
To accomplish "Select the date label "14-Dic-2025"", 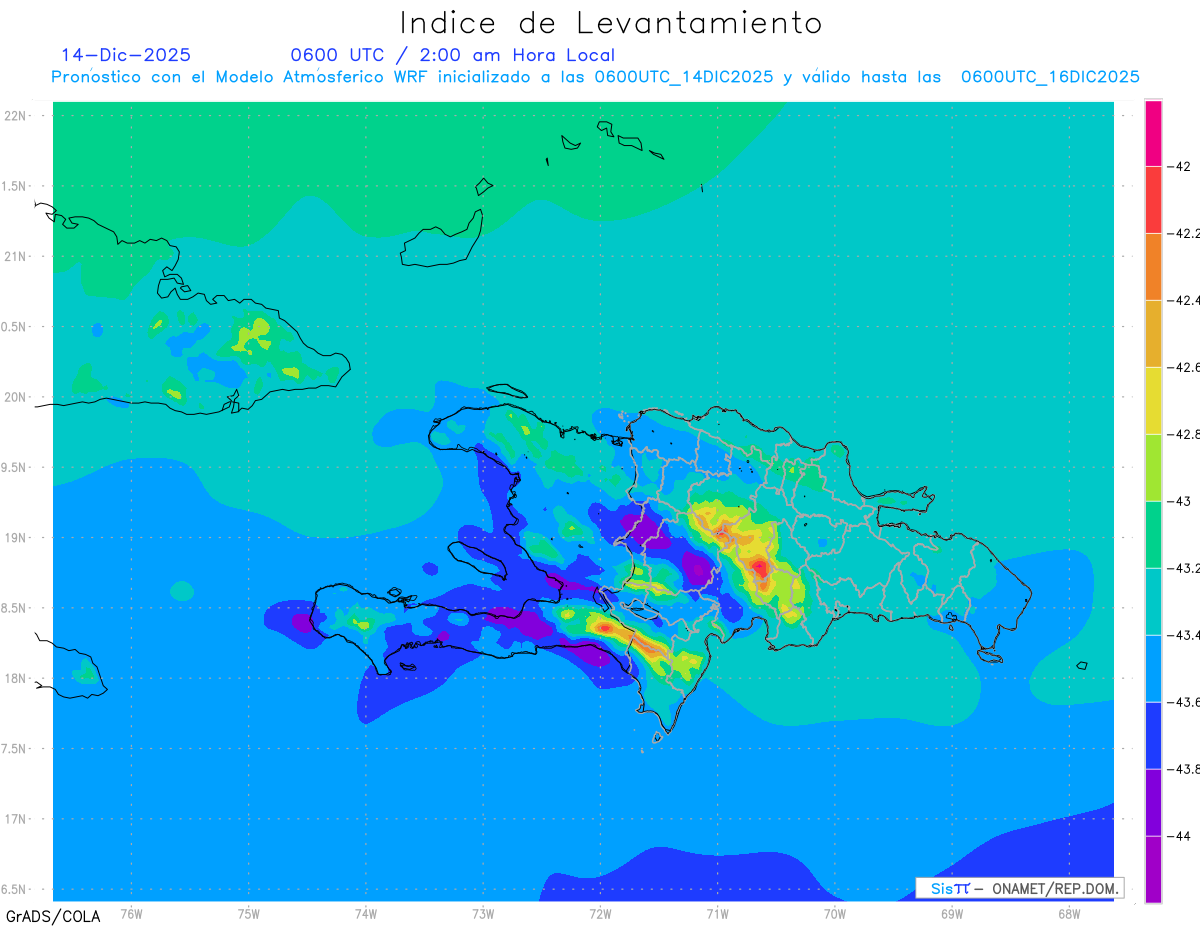I will (x=126, y=55).
